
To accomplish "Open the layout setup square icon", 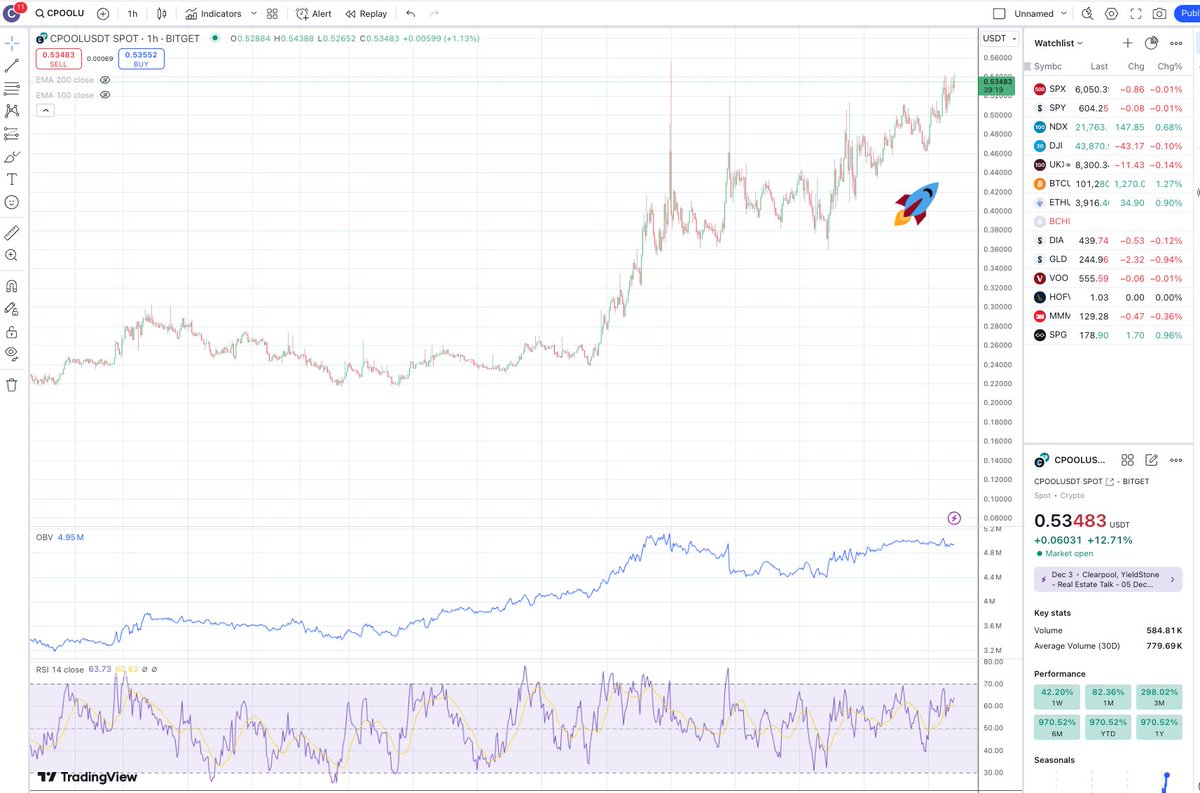I will click(x=999, y=14).
